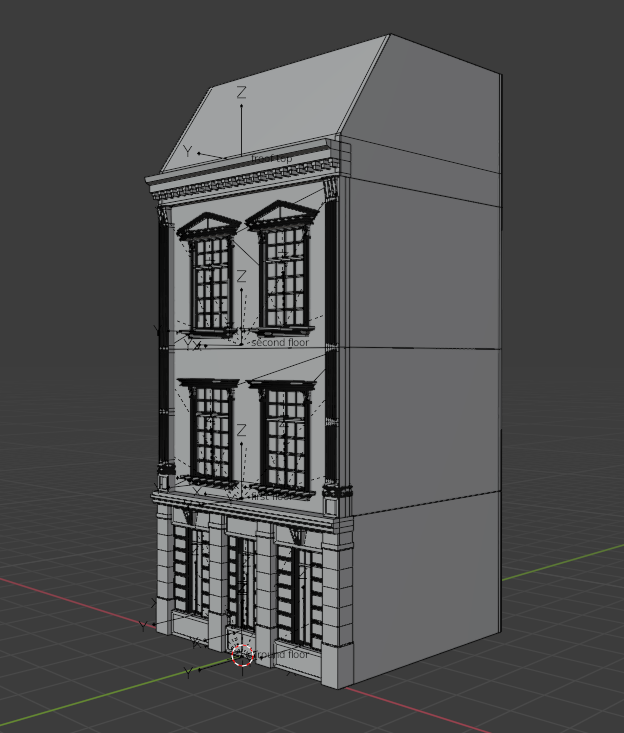Viewport: 624px width, 733px height.
Task: Select the dentil cornice under the roof
Action: pos(243,180)
